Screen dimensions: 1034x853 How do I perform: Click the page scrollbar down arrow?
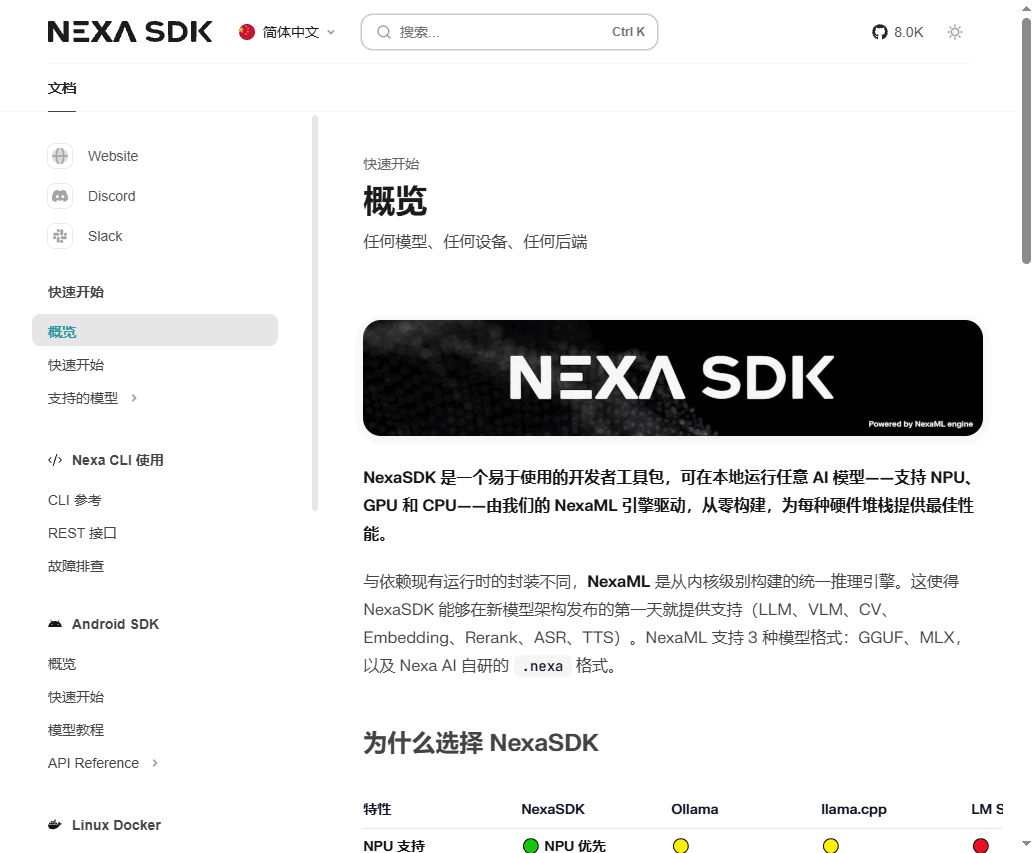pyautogui.click(x=1026, y=843)
